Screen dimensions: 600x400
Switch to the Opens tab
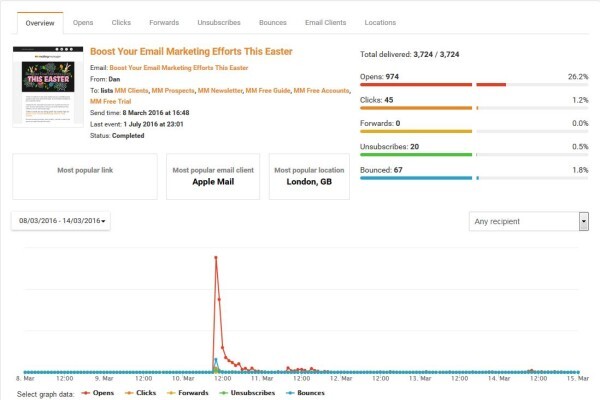[83, 23]
